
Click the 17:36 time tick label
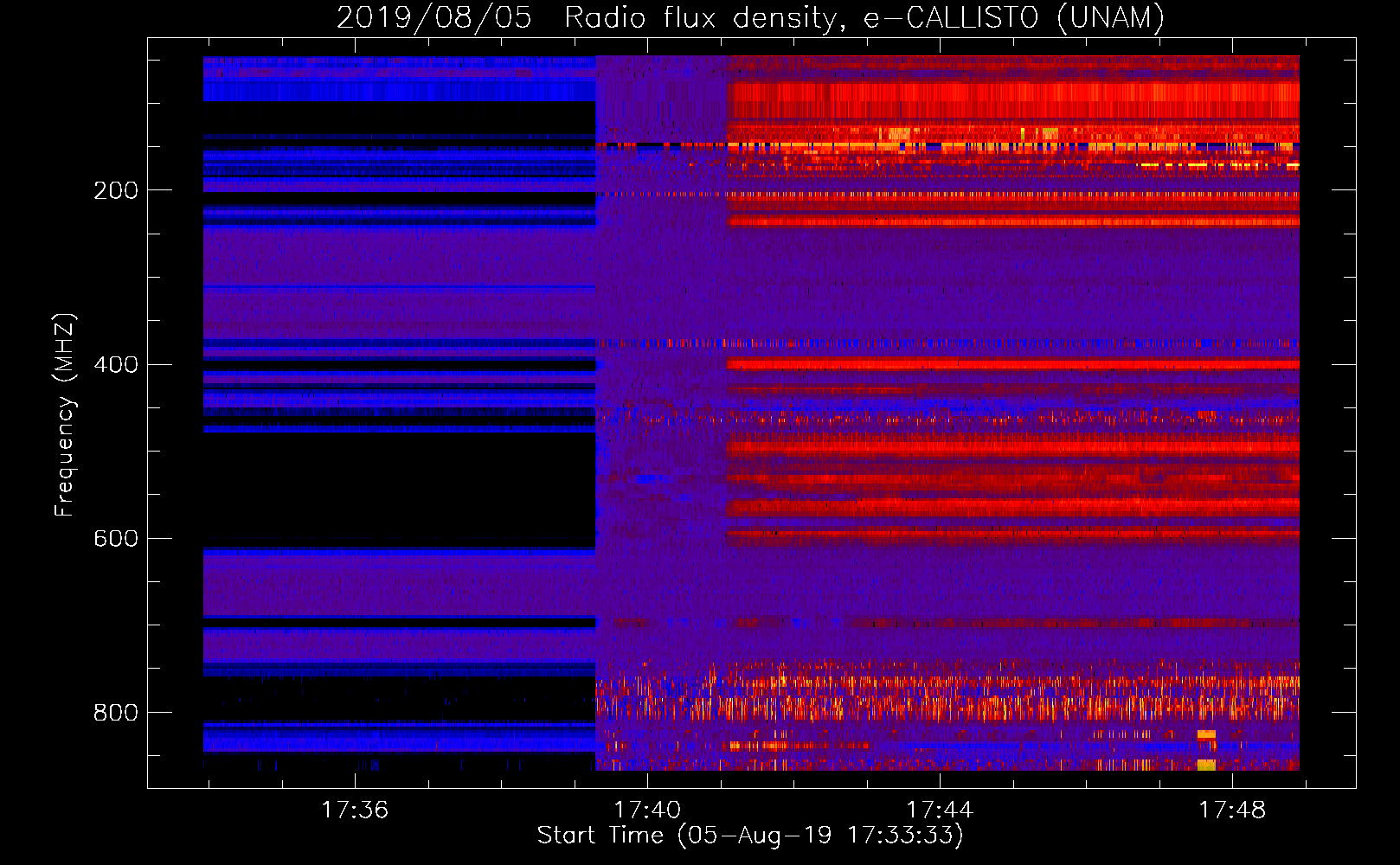pos(355,810)
